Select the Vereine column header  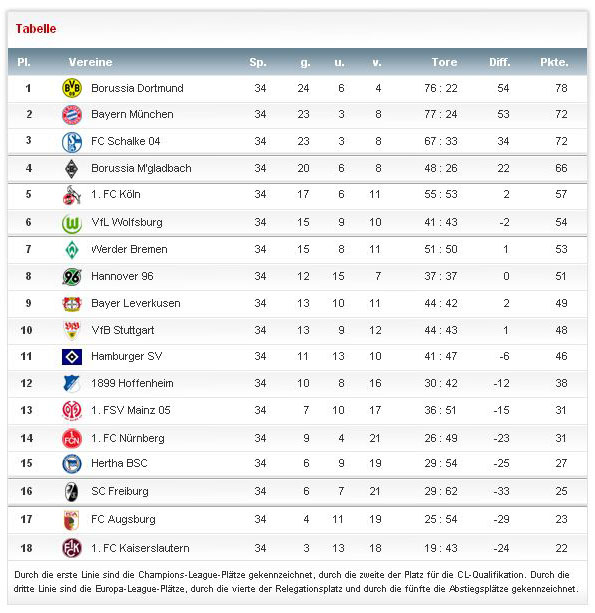point(90,62)
